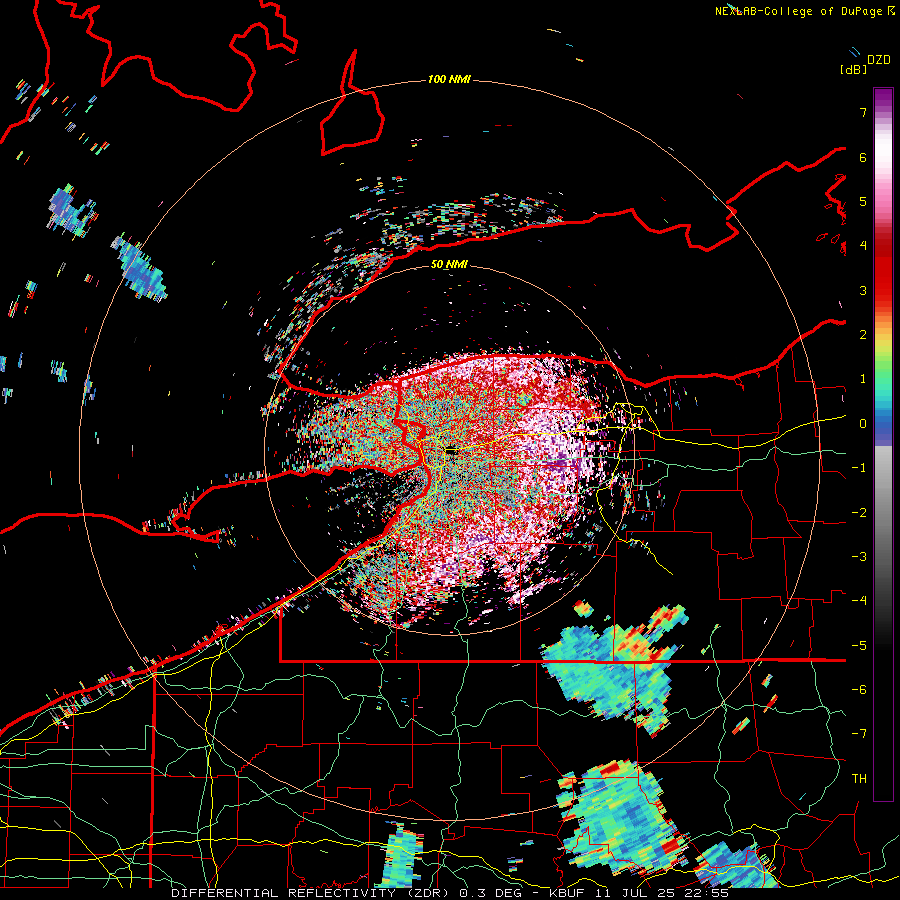
Task: Click the -5 value on the scale
Action: [x=859, y=646]
